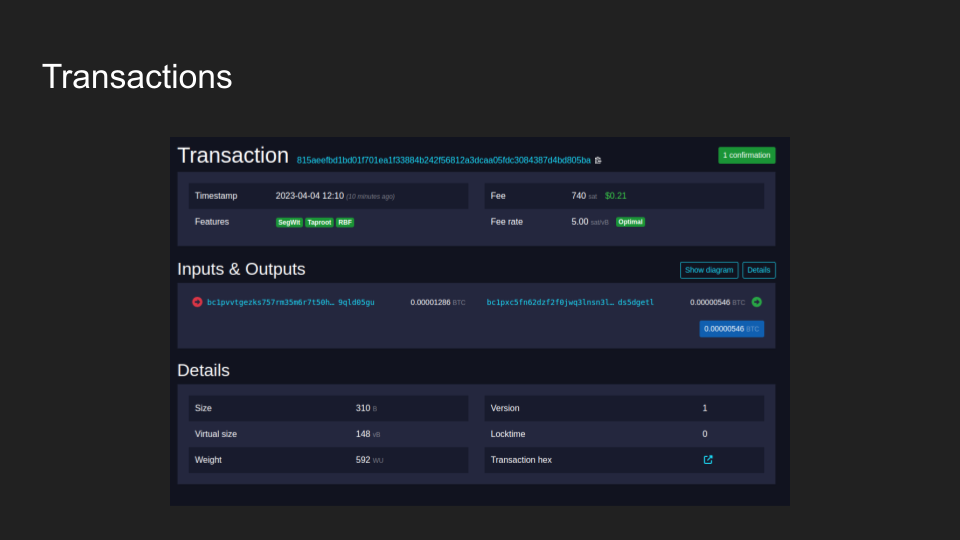The width and height of the screenshot is (960, 540).
Task: Click the RBF feature badge
Action: [x=345, y=222]
